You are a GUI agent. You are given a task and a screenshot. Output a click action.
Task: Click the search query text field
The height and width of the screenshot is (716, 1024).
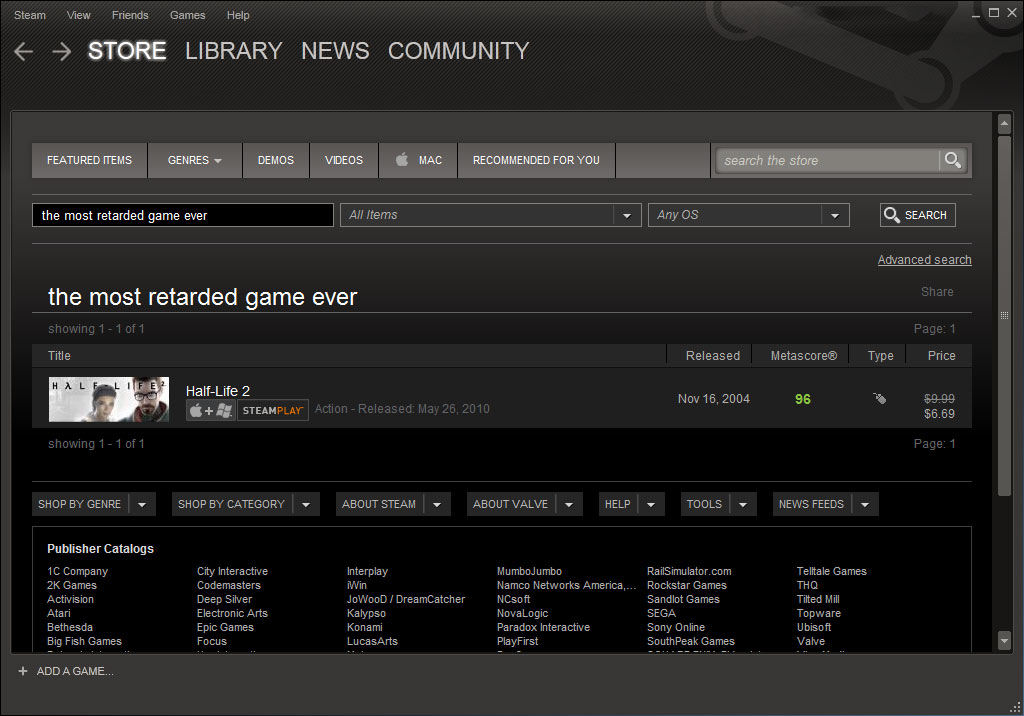182,215
